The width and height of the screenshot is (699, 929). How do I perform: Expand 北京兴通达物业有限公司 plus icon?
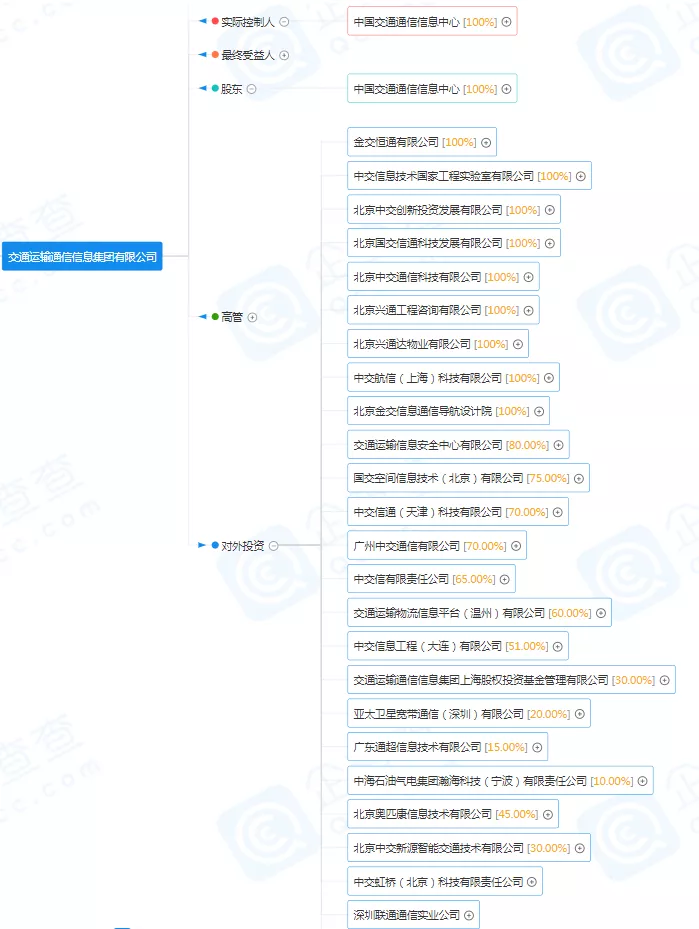518,344
